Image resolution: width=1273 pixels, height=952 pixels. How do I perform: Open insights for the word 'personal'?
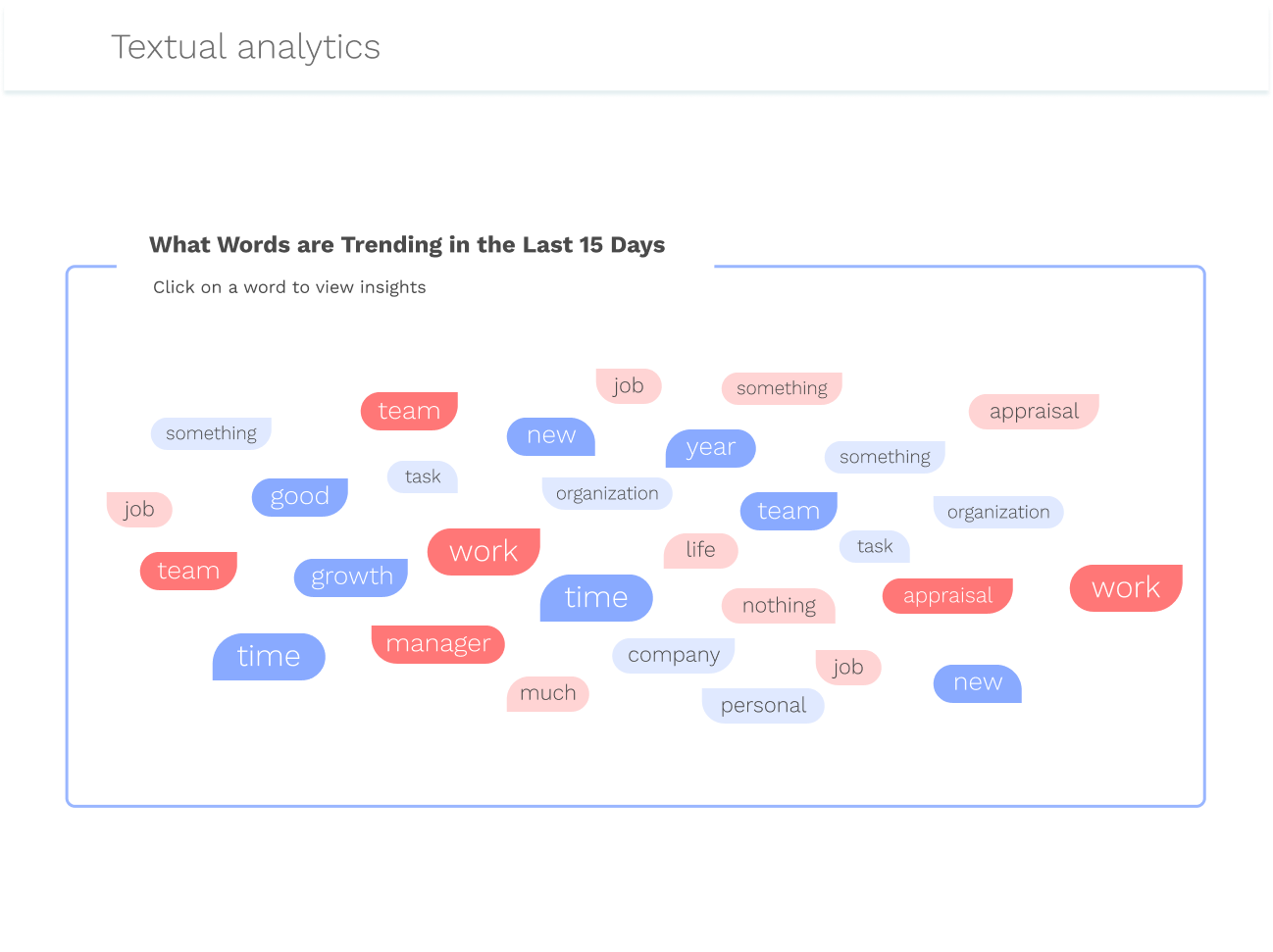(763, 706)
